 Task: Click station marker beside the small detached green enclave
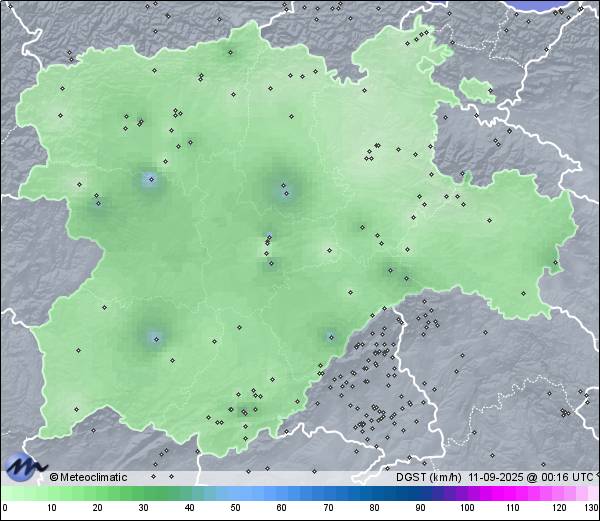point(491,91)
